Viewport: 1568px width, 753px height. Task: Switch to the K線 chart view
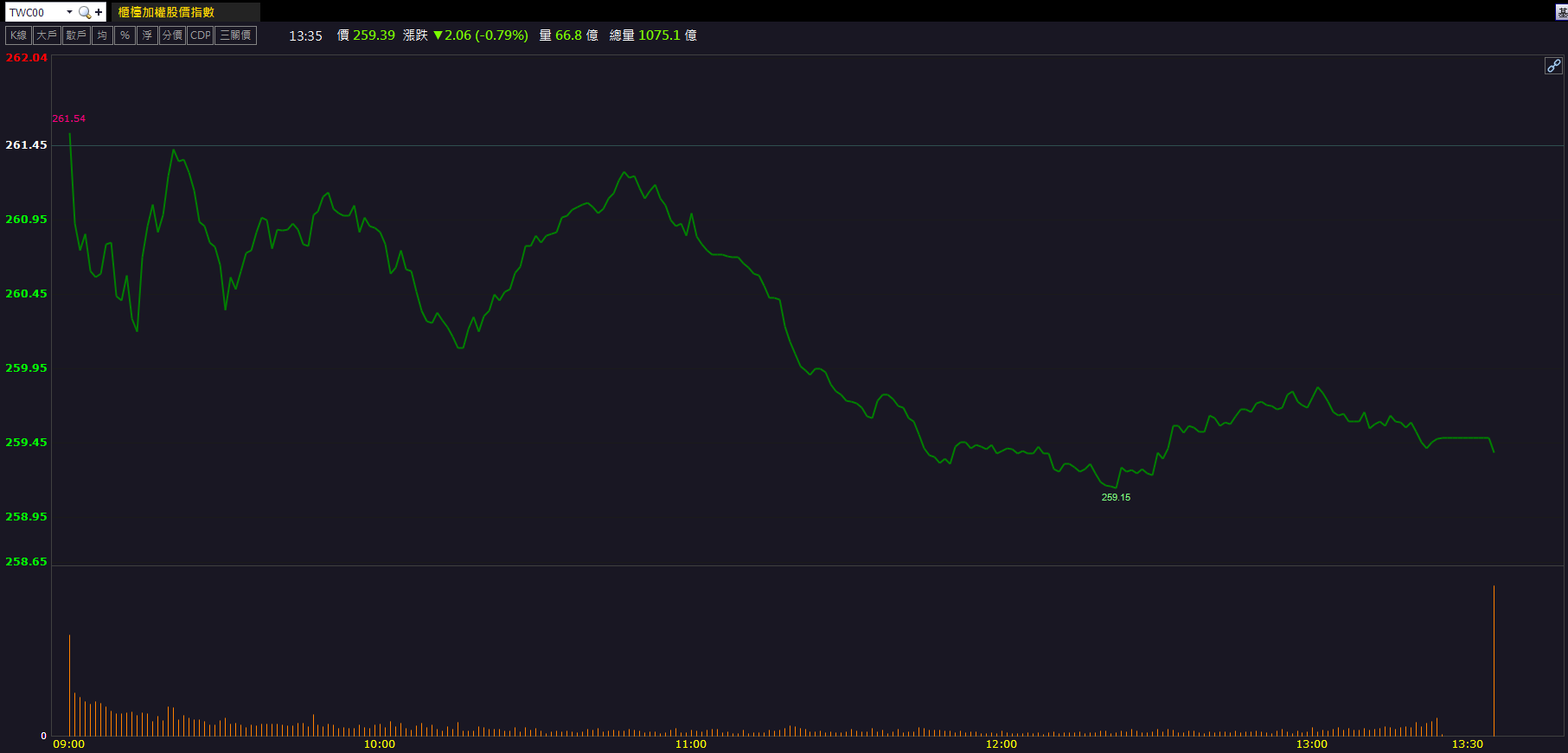[x=18, y=35]
